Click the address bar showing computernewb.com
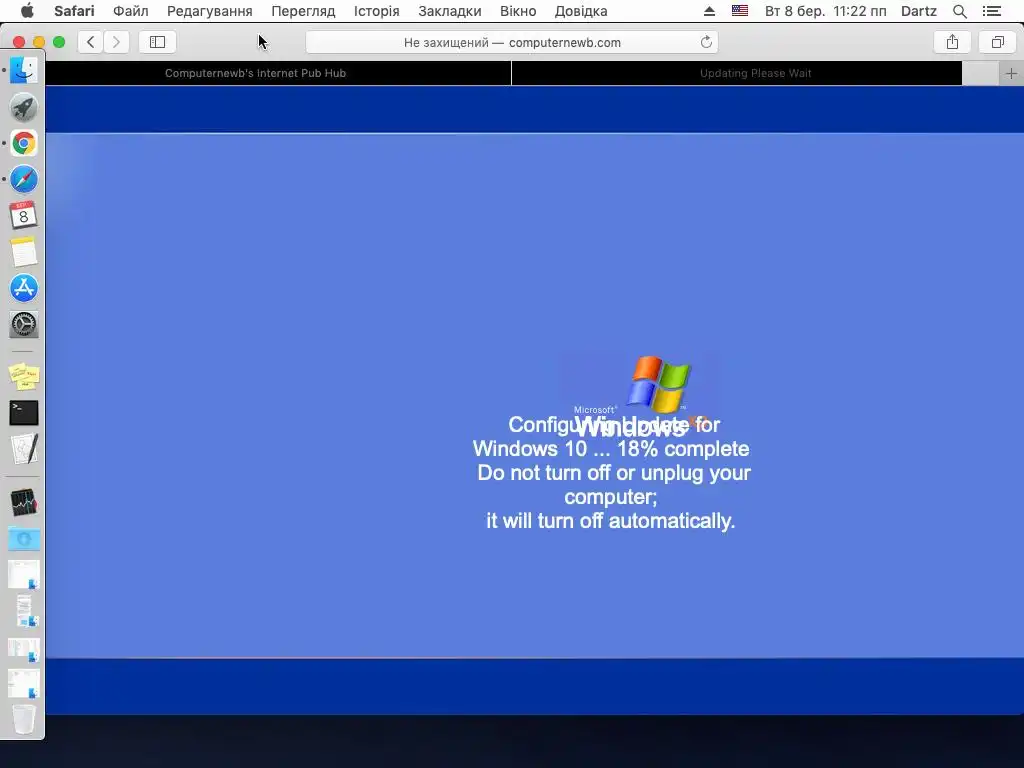Image resolution: width=1024 pixels, height=768 pixels. (x=511, y=42)
